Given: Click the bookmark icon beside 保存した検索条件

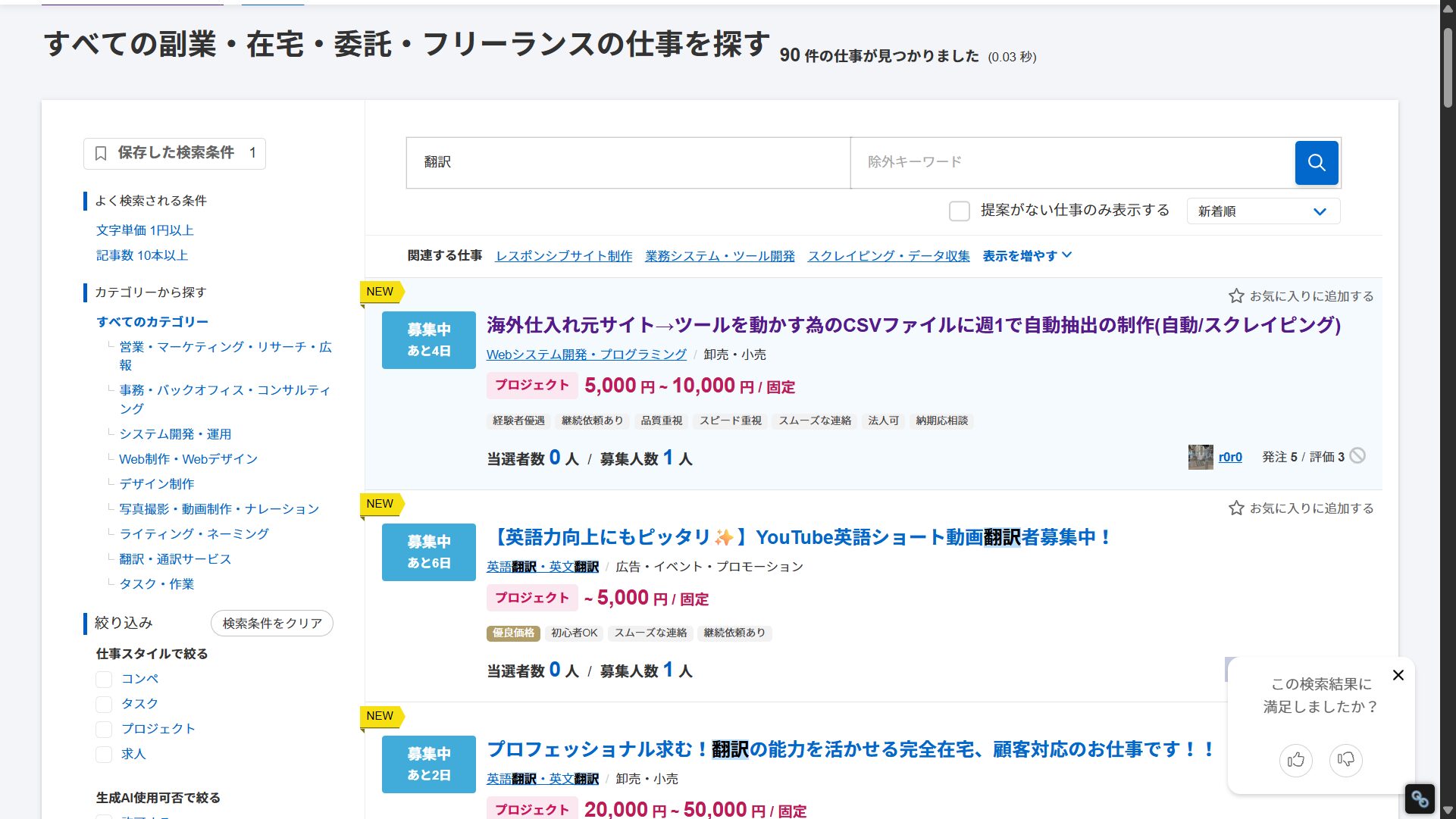Looking at the screenshot, I should (x=101, y=152).
